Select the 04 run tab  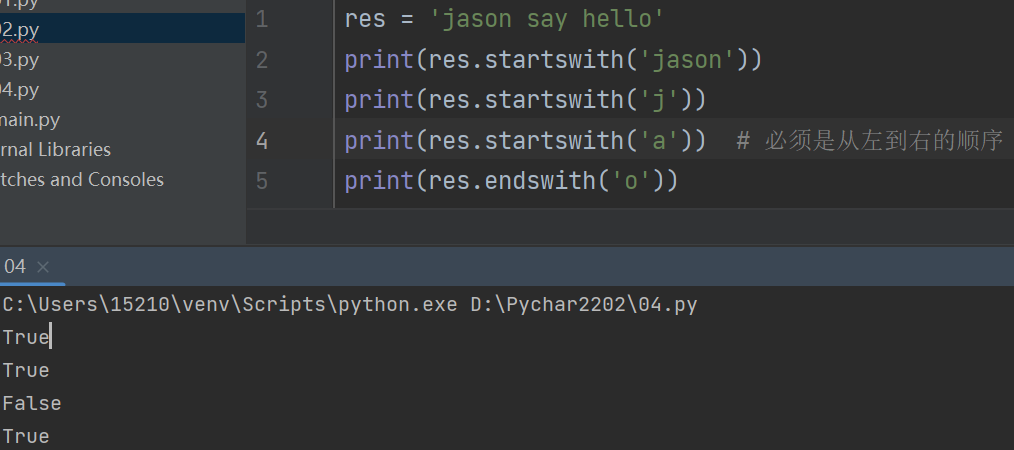click(15, 267)
